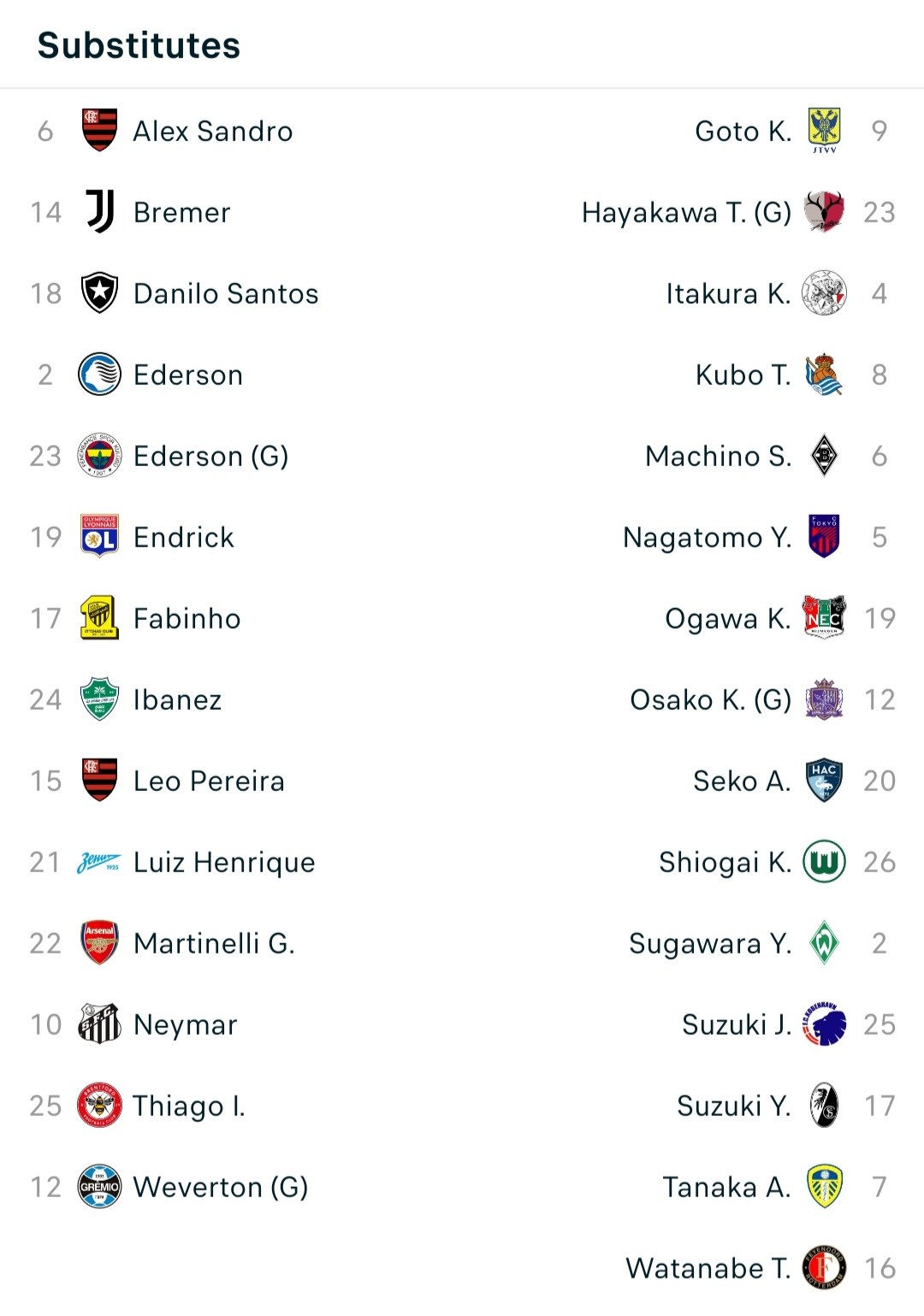Tap Wolfsburg logo next to Shiogai K.
Screen dimensions: 924x1316
[x=824, y=861]
